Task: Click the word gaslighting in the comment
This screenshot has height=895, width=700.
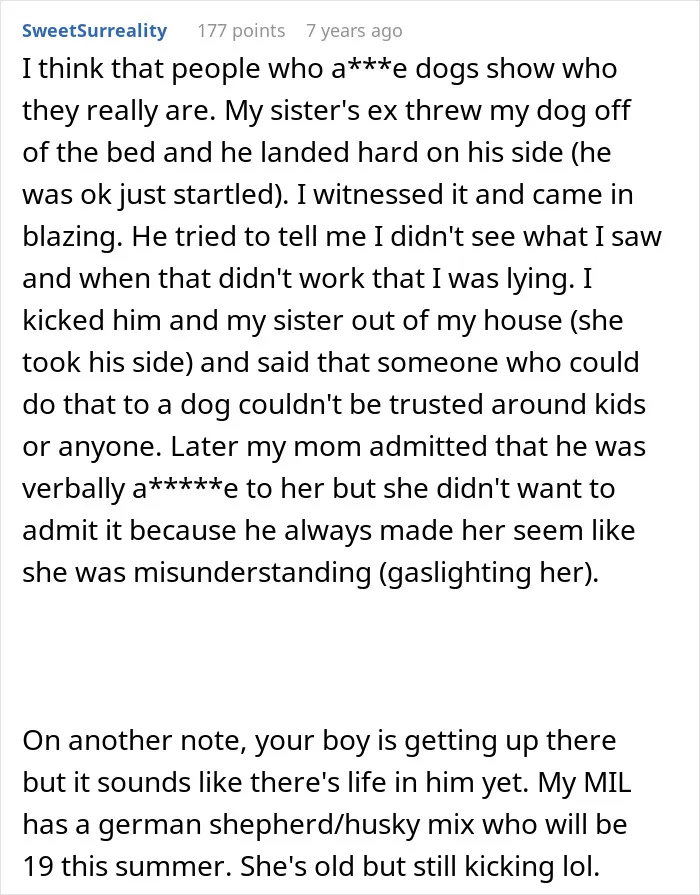Action: click(x=457, y=573)
